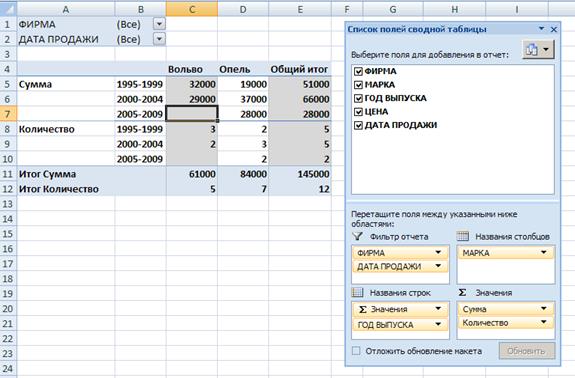Select the Опель total cell 84000
The image size is (575, 378).
(x=243, y=174)
